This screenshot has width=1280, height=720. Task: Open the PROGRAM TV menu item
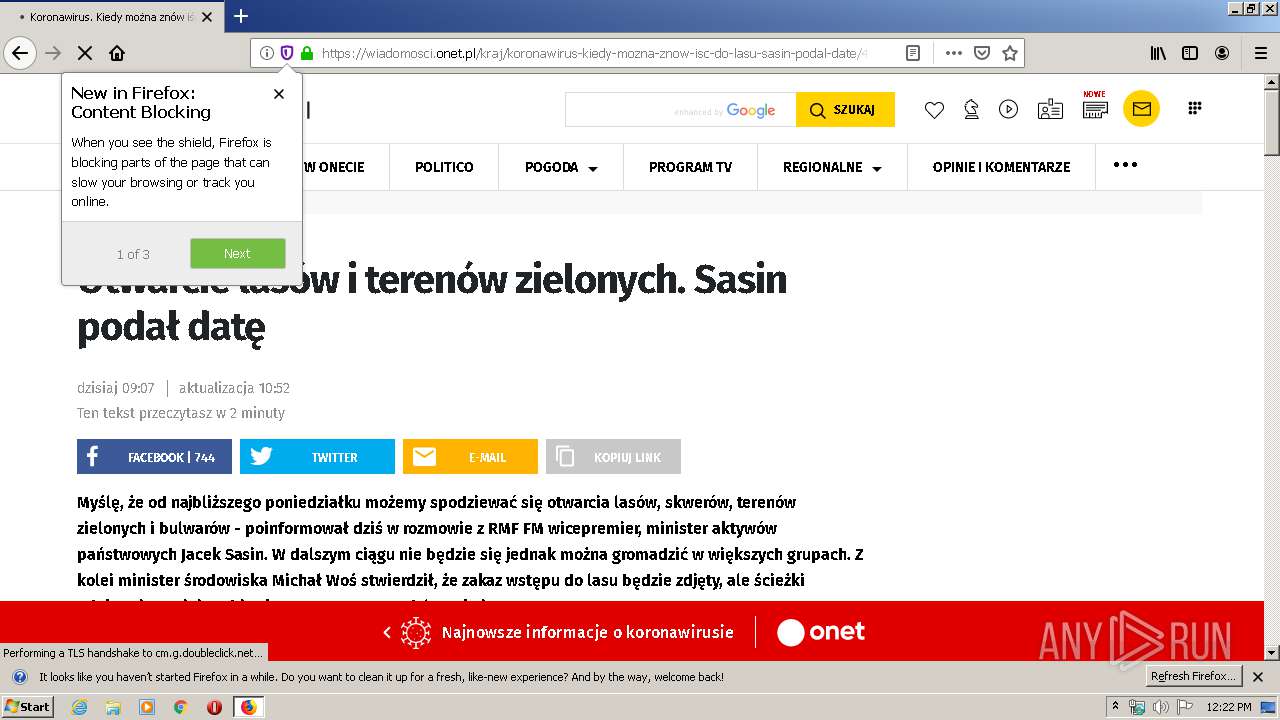[690, 167]
